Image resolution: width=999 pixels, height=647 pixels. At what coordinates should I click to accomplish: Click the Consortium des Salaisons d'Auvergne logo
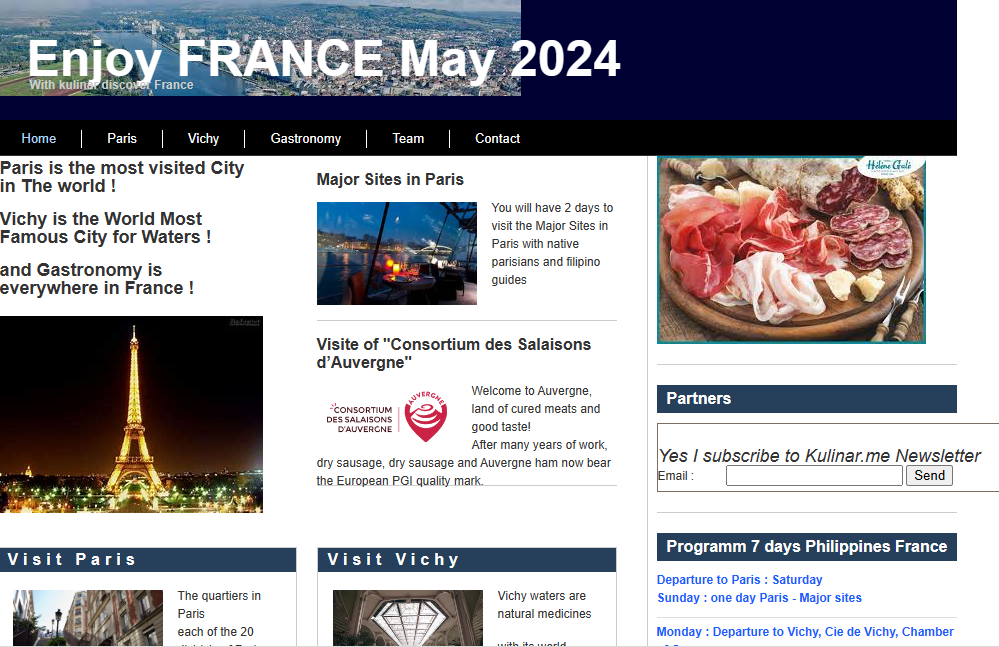[387, 416]
